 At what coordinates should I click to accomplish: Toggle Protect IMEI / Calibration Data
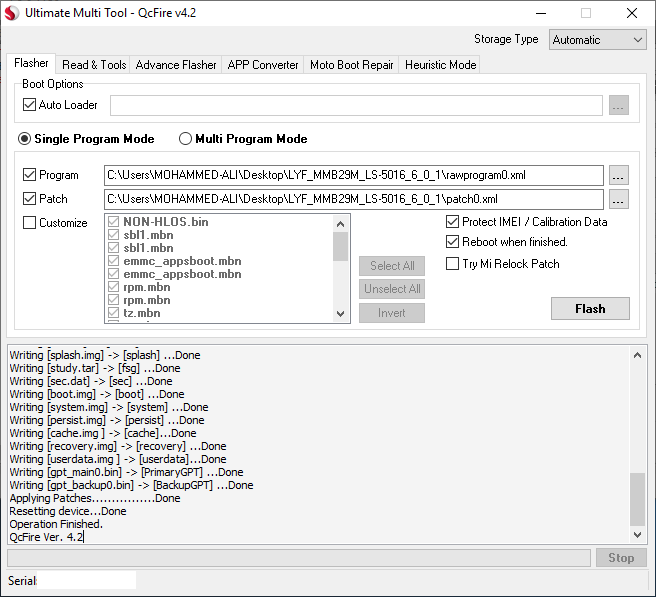tap(452, 222)
